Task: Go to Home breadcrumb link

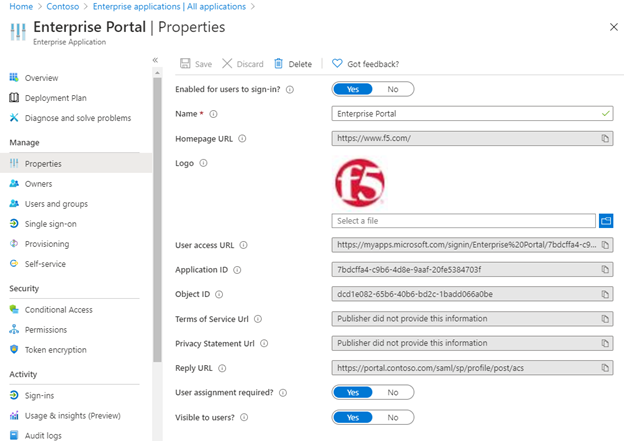Action: 21,6
